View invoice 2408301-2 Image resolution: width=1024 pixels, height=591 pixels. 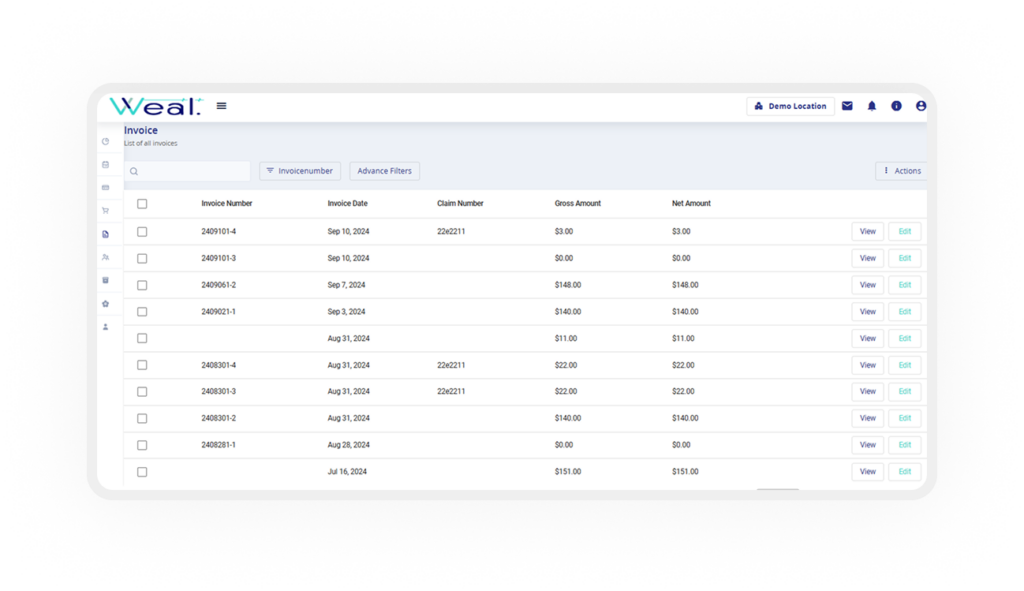[867, 419]
